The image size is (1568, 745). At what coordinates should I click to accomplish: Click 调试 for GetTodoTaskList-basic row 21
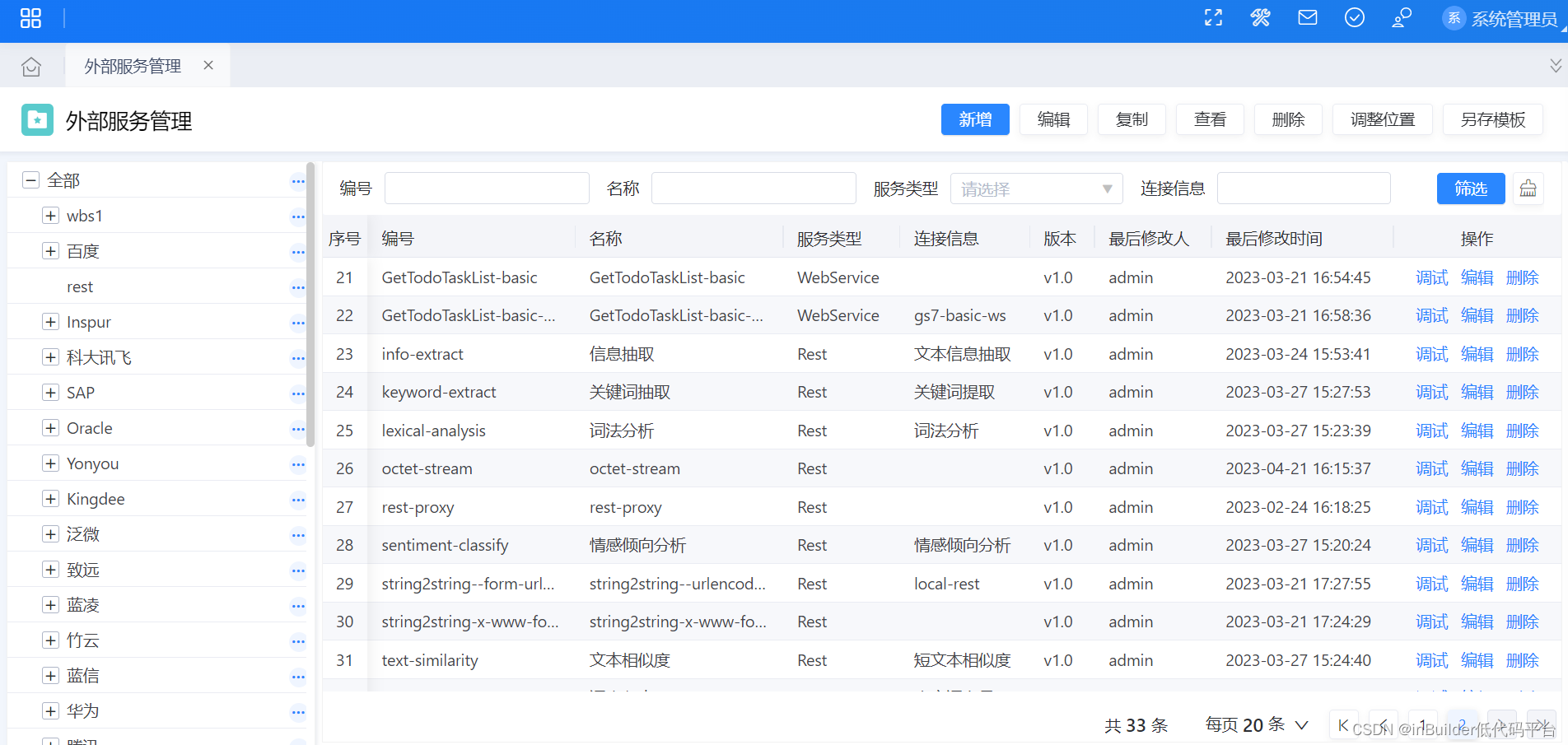[x=1431, y=277]
